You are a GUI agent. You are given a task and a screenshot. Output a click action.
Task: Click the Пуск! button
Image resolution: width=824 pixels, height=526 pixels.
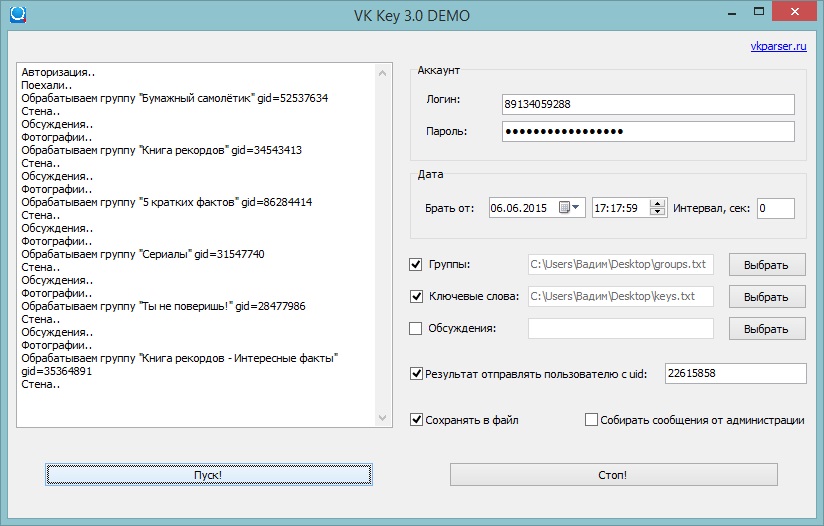209,475
